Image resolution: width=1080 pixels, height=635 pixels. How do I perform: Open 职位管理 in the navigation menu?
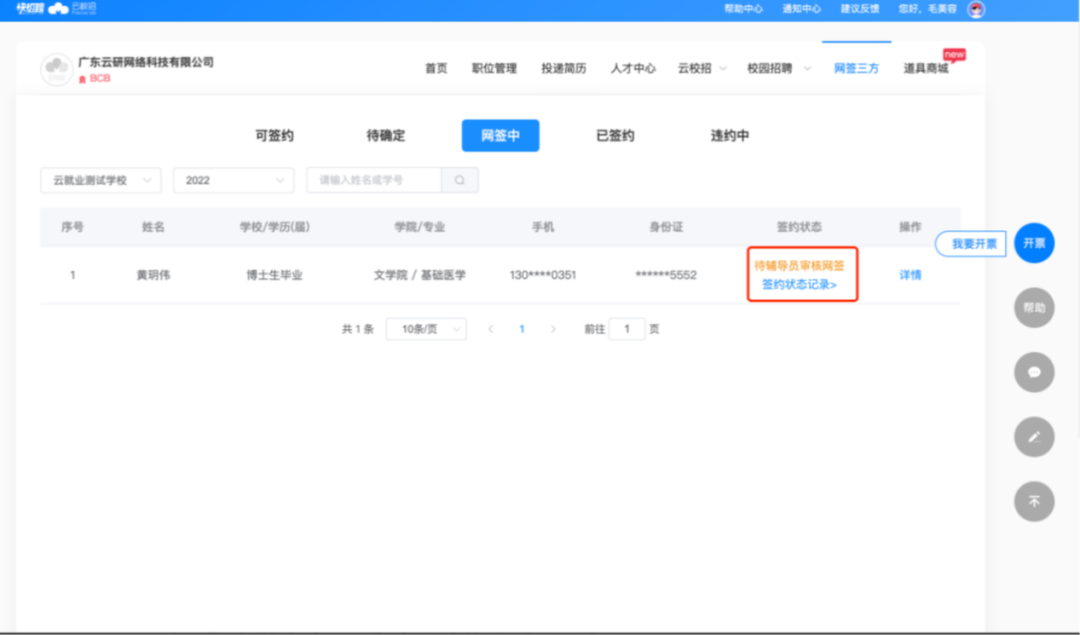coord(494,69)
